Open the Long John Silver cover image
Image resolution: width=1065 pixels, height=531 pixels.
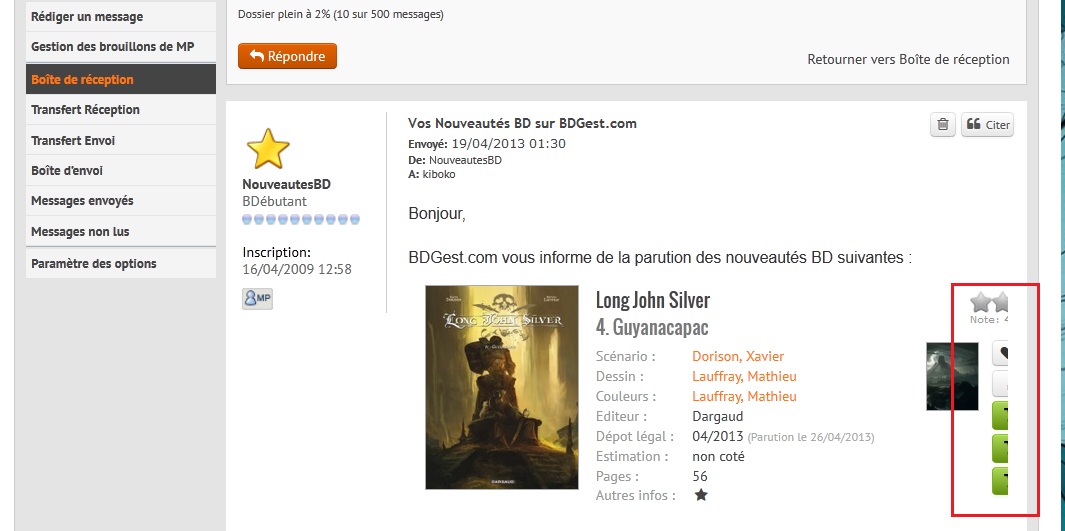[x=502, y=387]
